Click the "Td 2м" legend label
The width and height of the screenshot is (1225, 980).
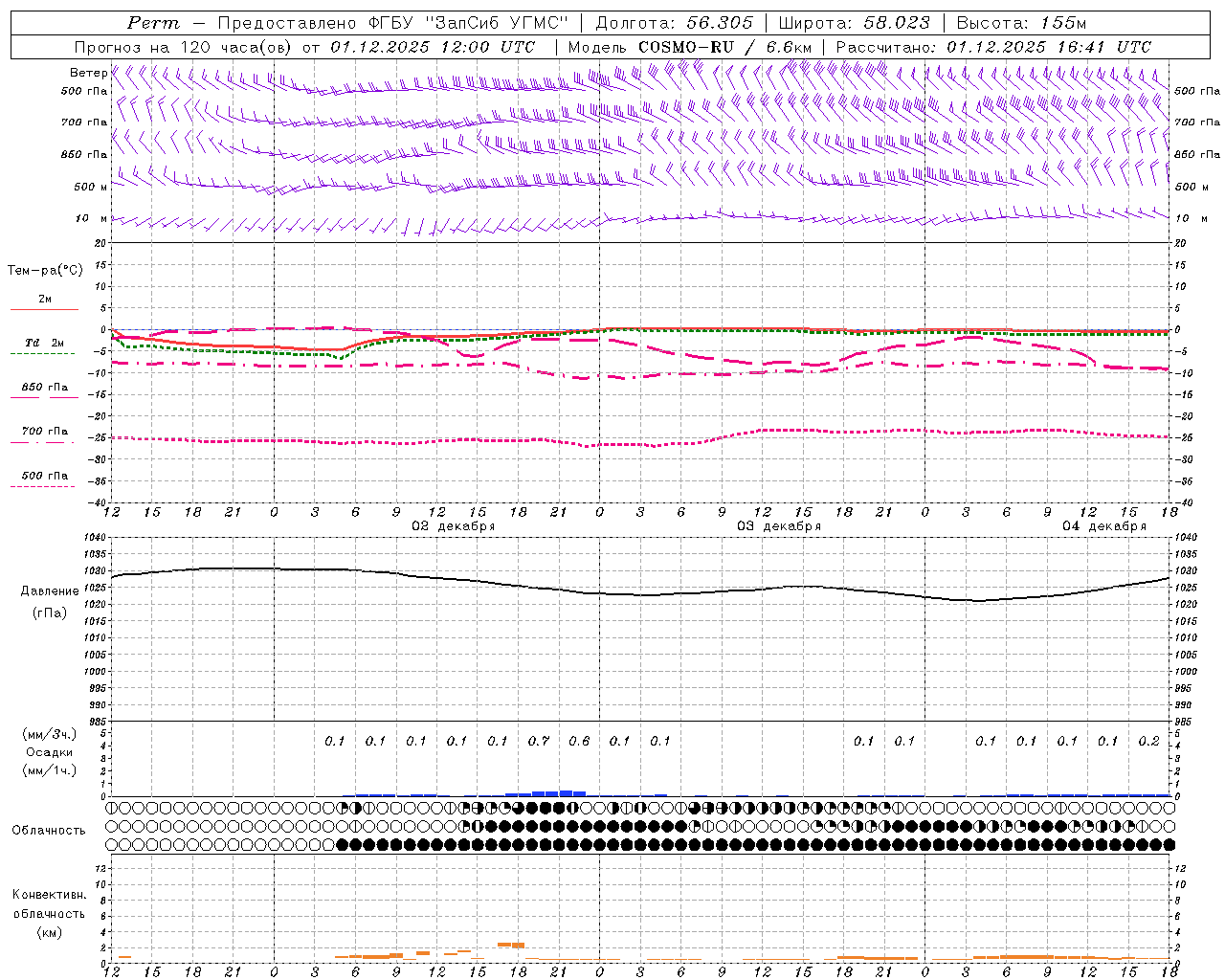tap(45, 343)
